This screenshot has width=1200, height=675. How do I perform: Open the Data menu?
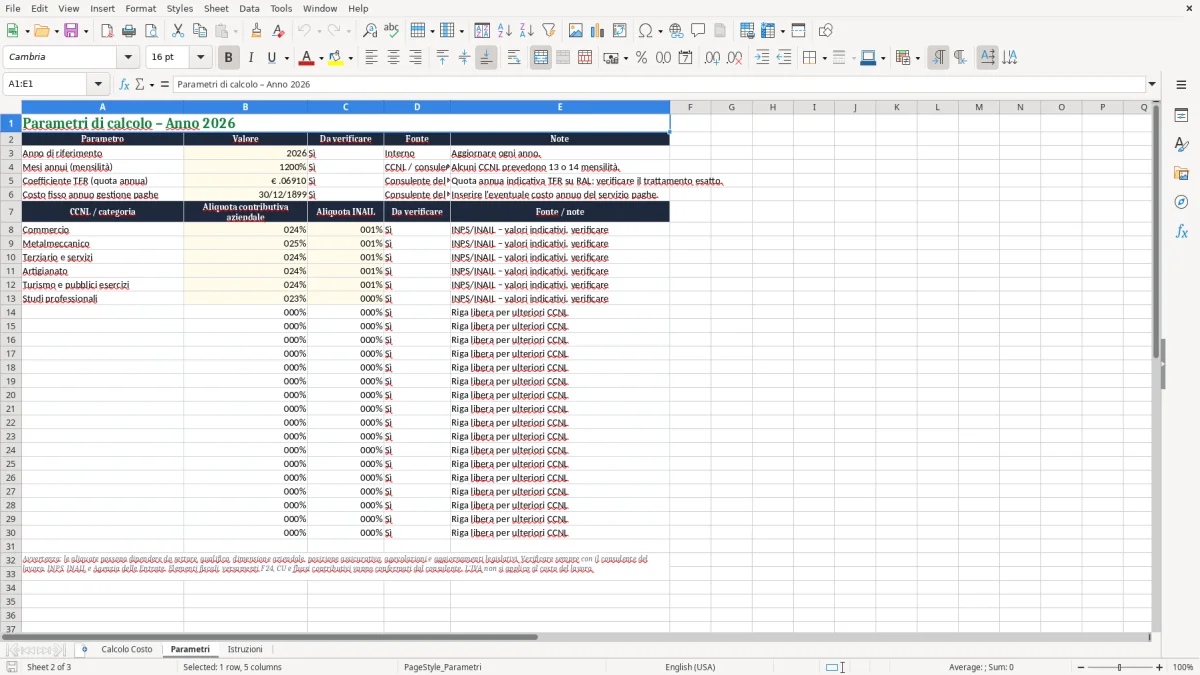click(249, 8)
